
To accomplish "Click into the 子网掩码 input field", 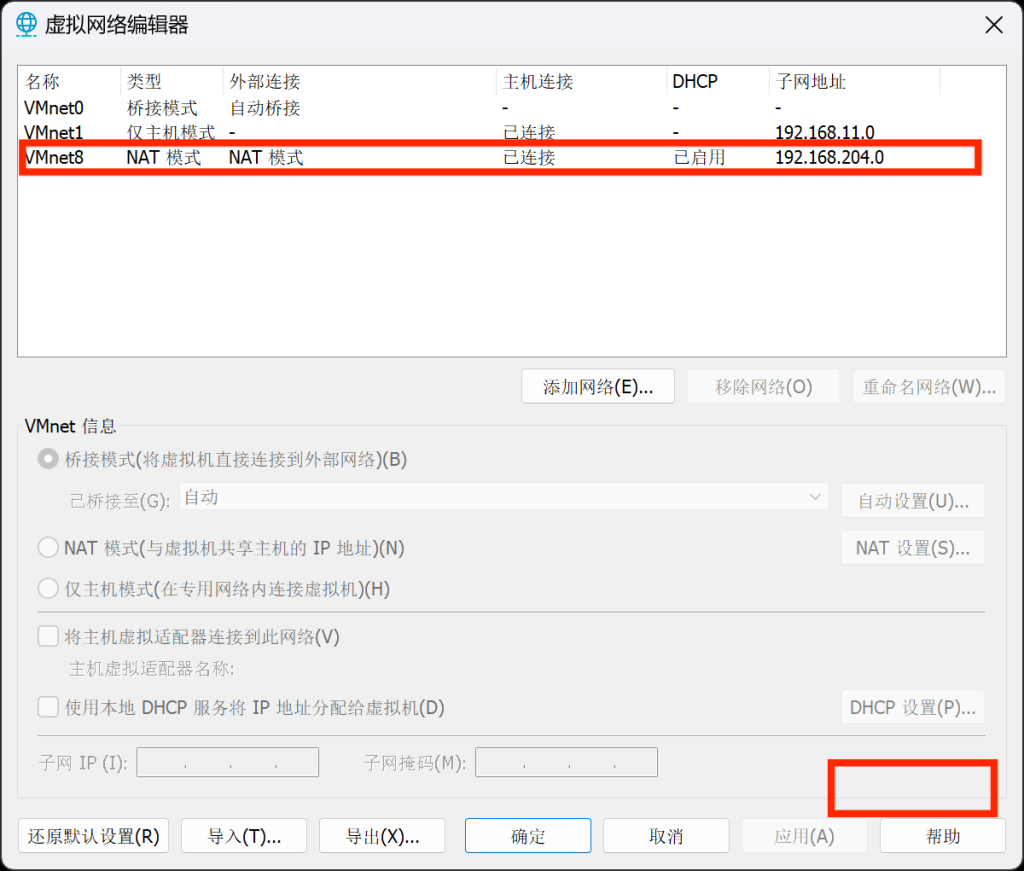I will pyautogui.click(x=566, y=762).
